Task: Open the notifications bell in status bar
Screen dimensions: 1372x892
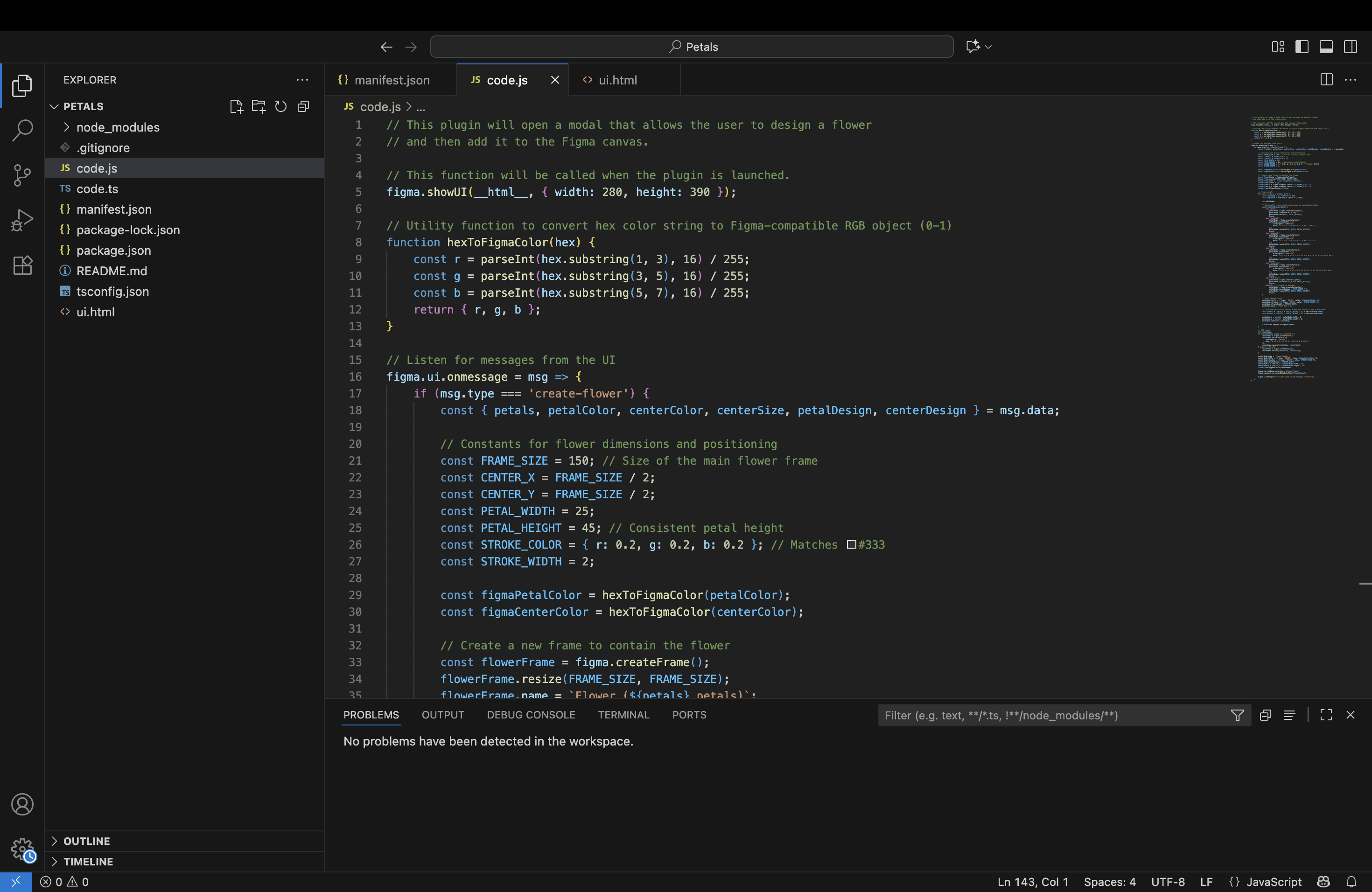Action: pyautogui.click(x=1351, y=882)
